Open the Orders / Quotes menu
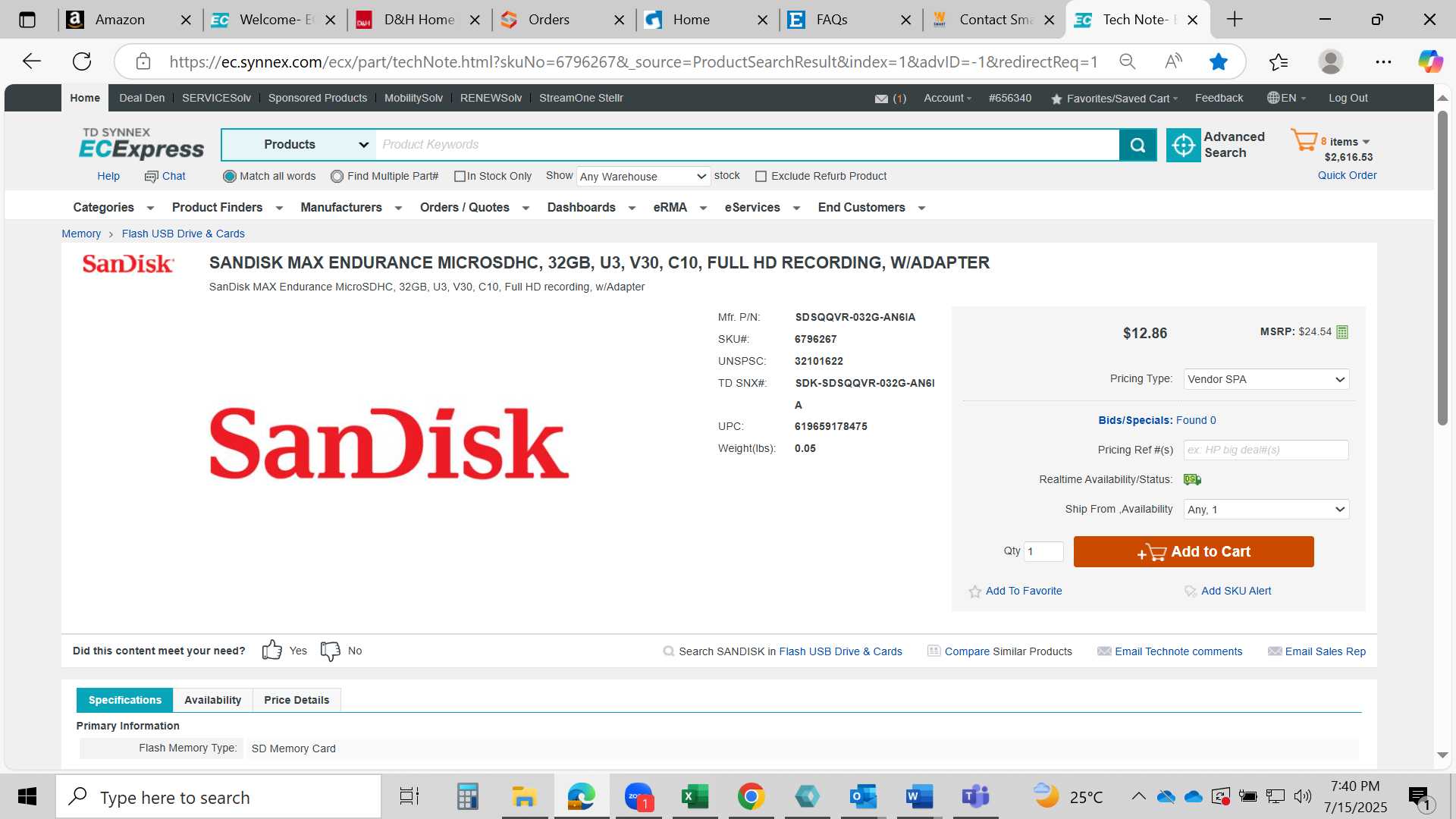Screen dimensions: 1456x819 coord(474,208)
